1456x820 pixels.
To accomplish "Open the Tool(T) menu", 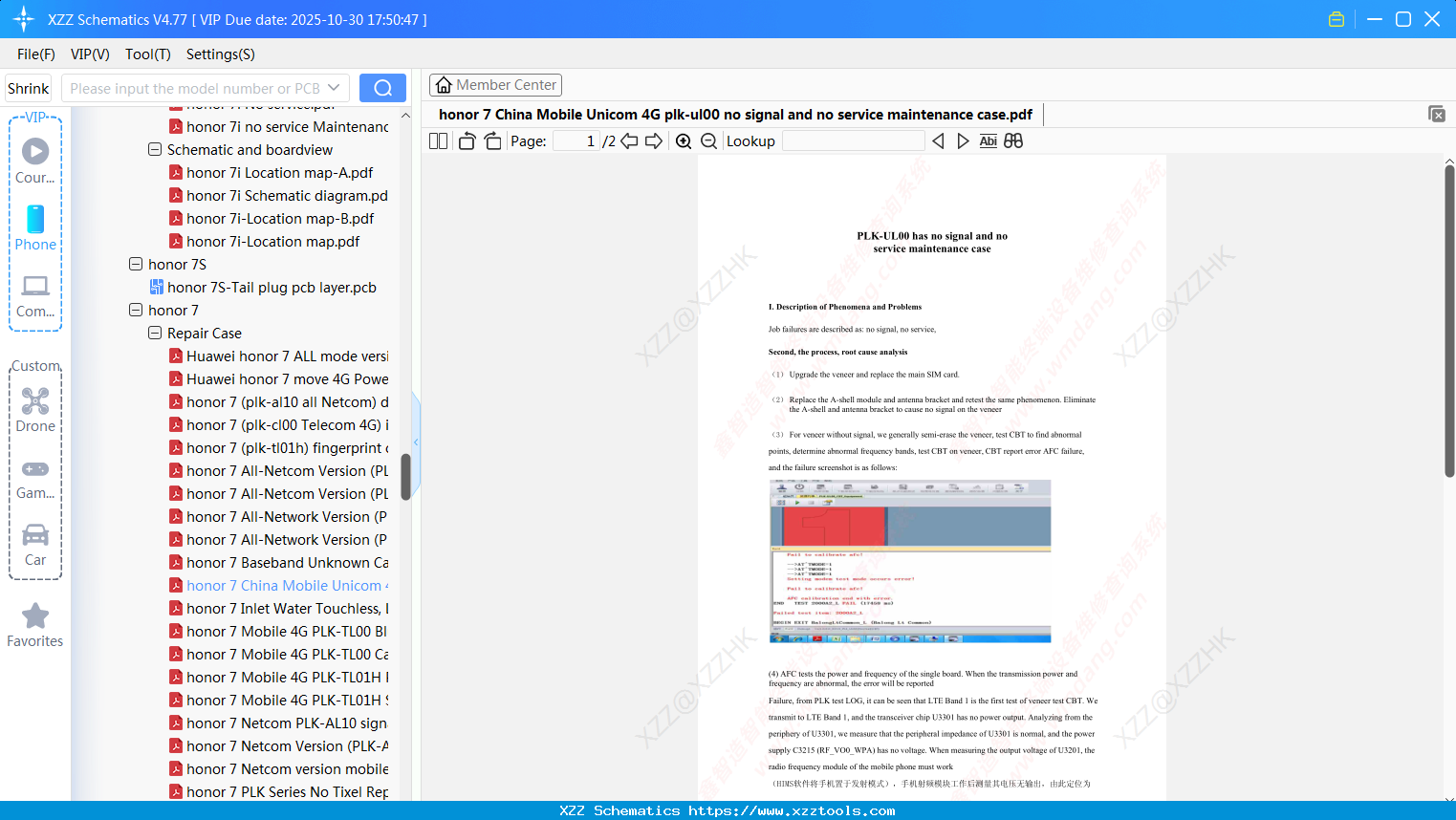I will click(x=148, y=54).
